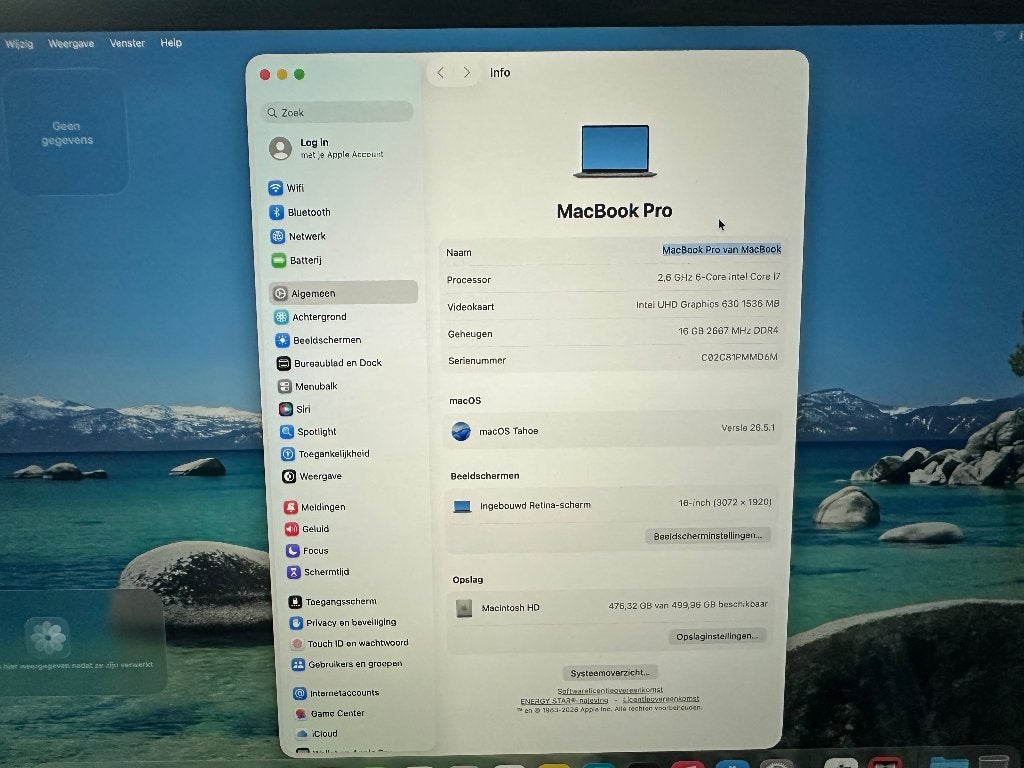Select Bureaublad en Dock icon

(283, 364)
